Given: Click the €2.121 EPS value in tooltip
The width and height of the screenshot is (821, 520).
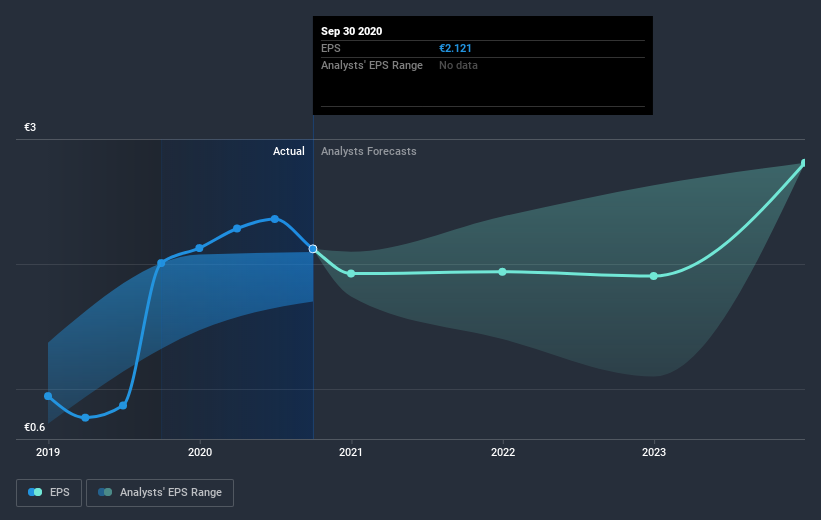Looking at the screenshot, I should [x=455, y=48].
